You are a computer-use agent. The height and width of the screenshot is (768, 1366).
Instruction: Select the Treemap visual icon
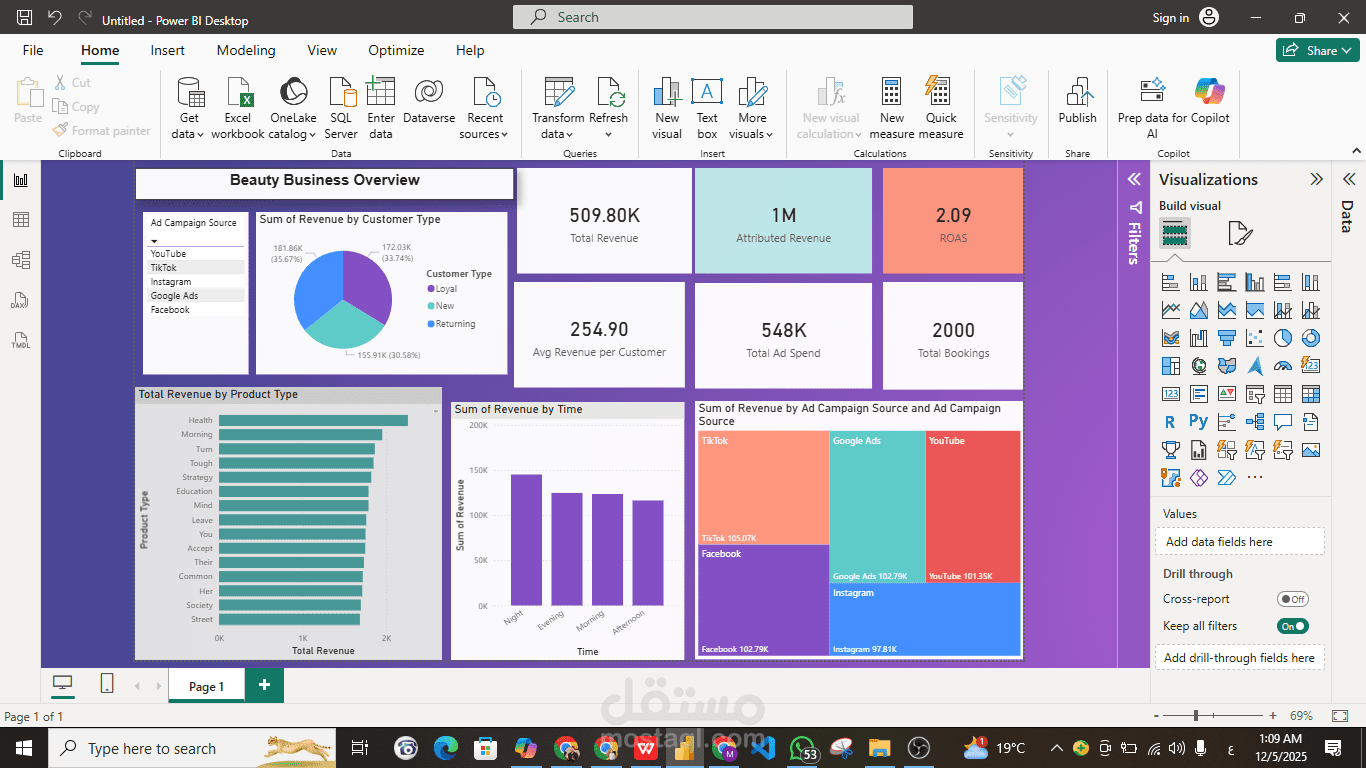1170,366
